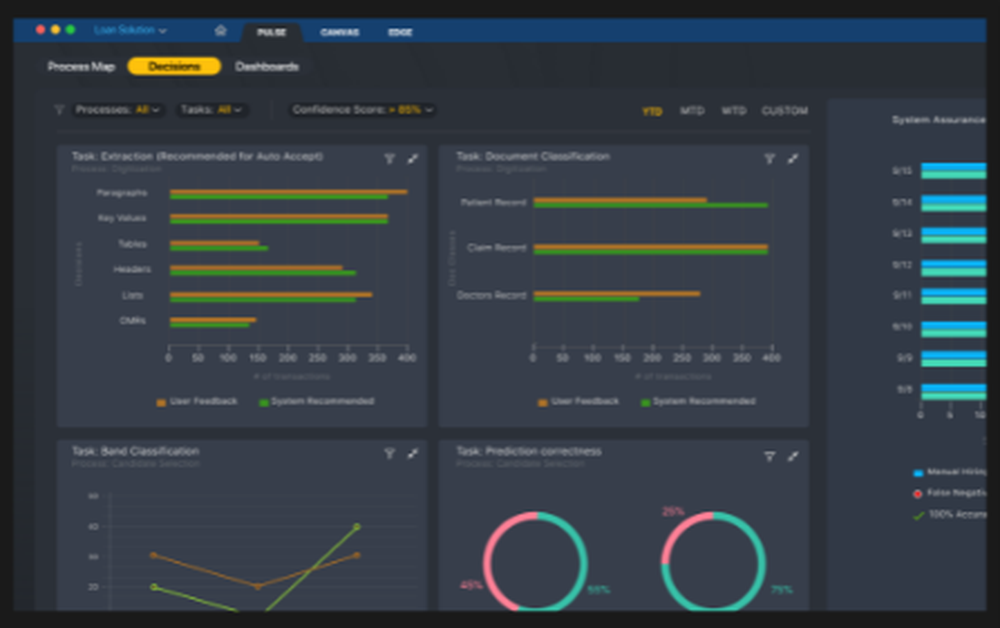Open the home icon in title bar

pos(221,31)
